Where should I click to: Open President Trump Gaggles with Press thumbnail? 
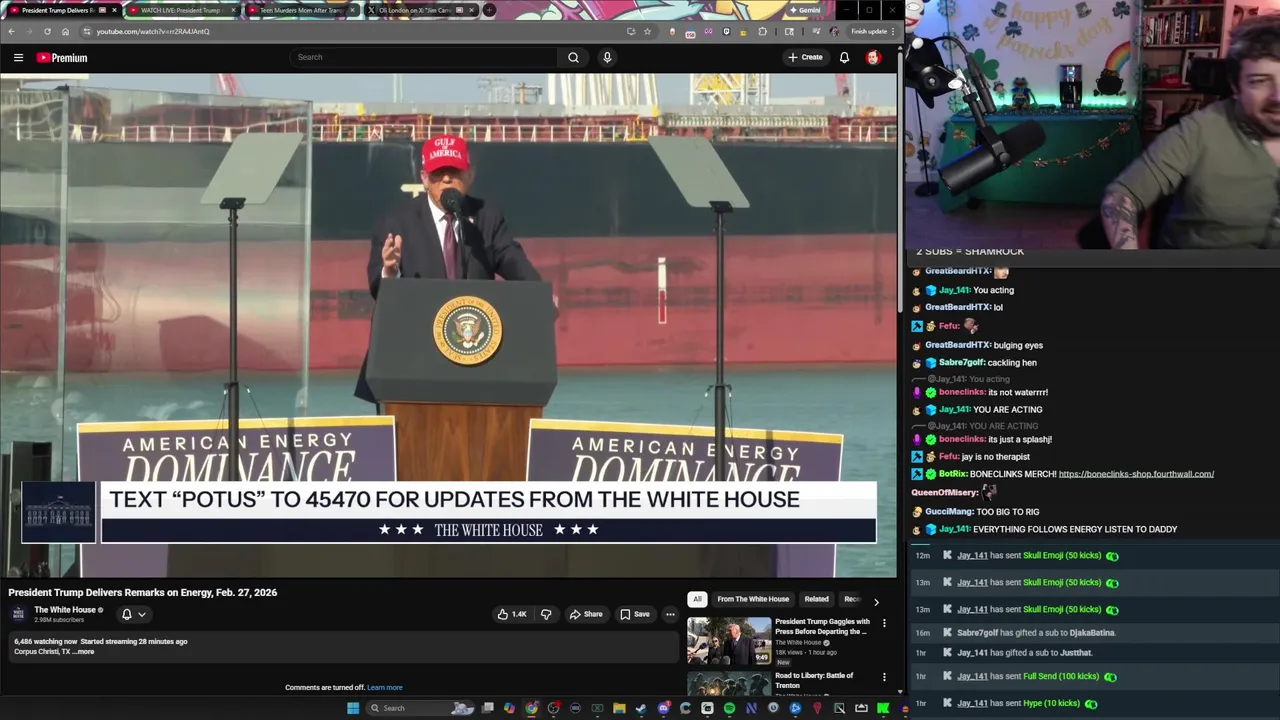click(729, 641)
